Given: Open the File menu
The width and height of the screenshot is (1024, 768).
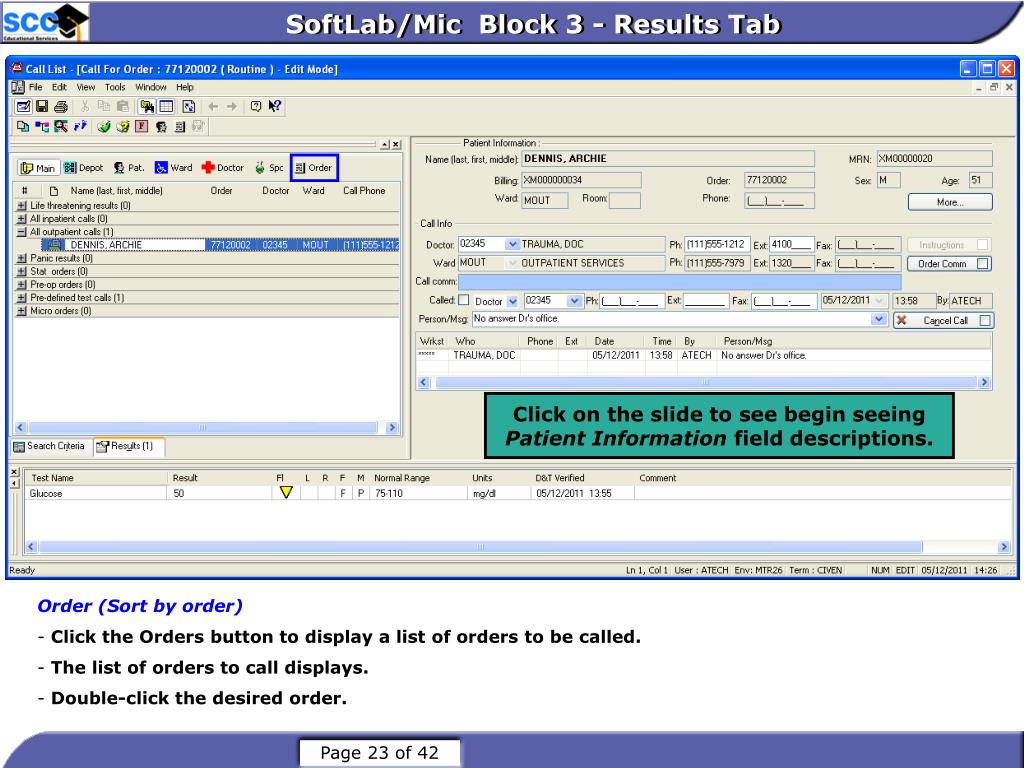Looking at the screenshot, I should (35, 87).
